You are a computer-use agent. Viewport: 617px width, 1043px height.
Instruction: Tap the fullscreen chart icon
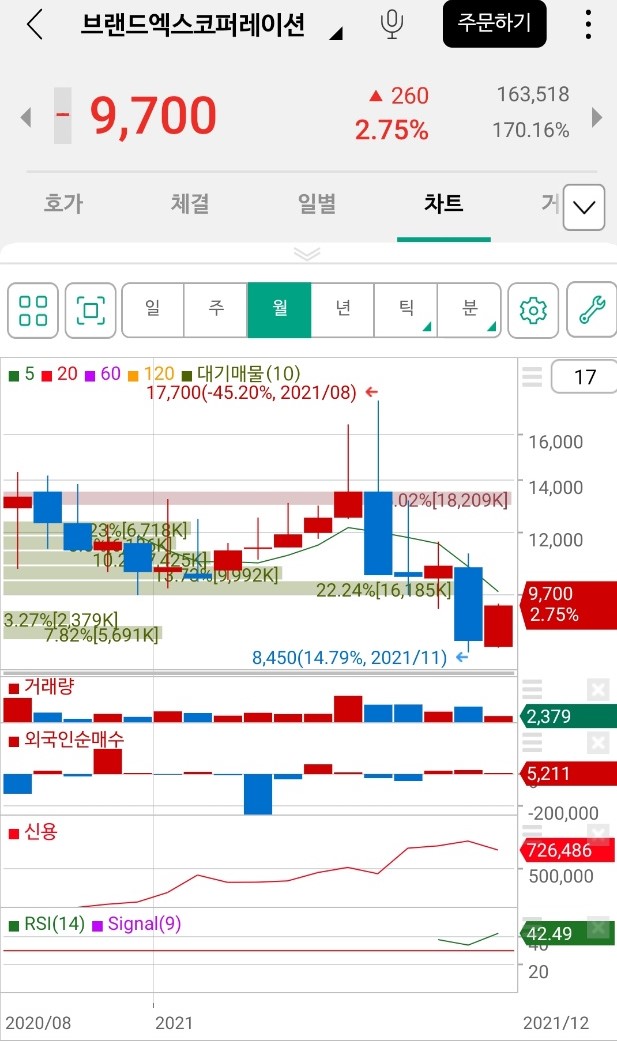pos(90,311)
